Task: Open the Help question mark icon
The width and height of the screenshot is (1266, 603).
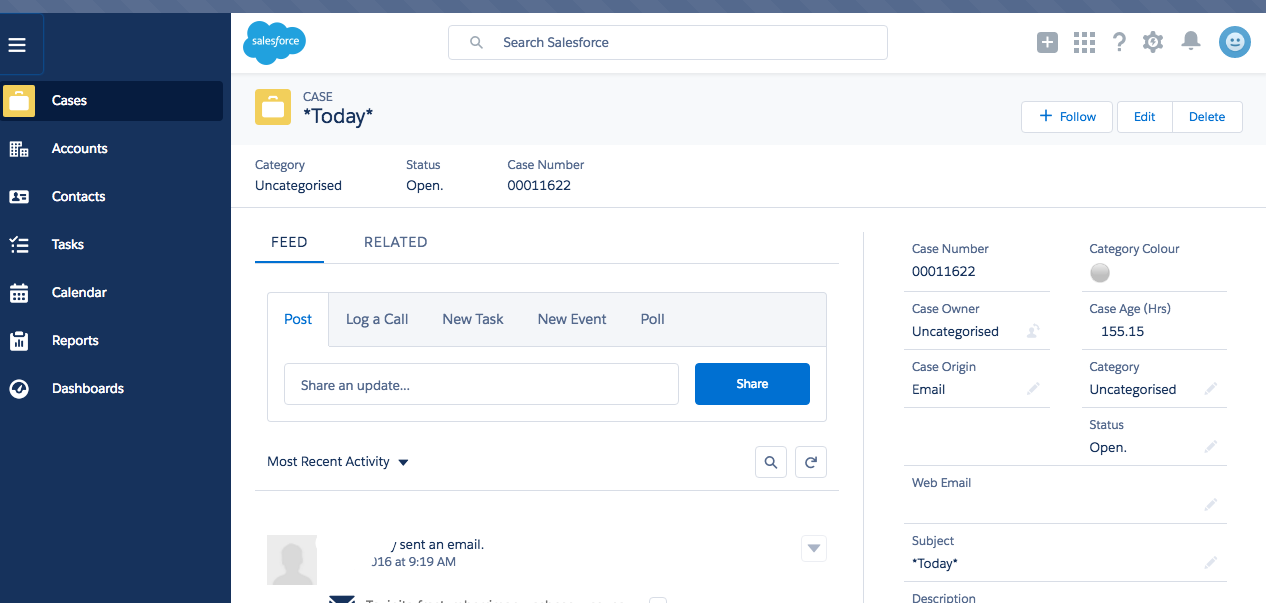Action: click(x=1119, y=42)
